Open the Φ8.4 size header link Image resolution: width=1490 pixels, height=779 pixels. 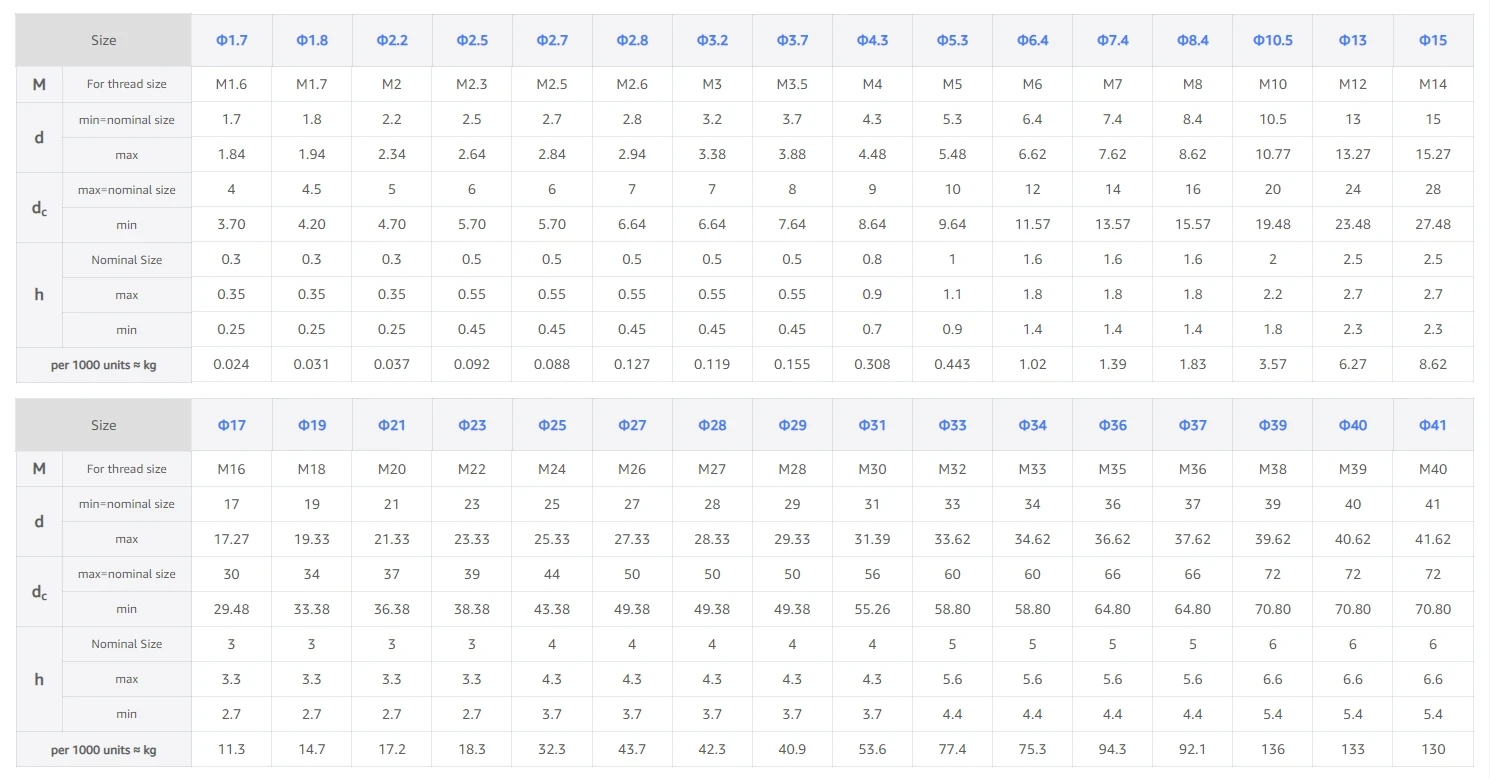click(x=1193, y=40)
